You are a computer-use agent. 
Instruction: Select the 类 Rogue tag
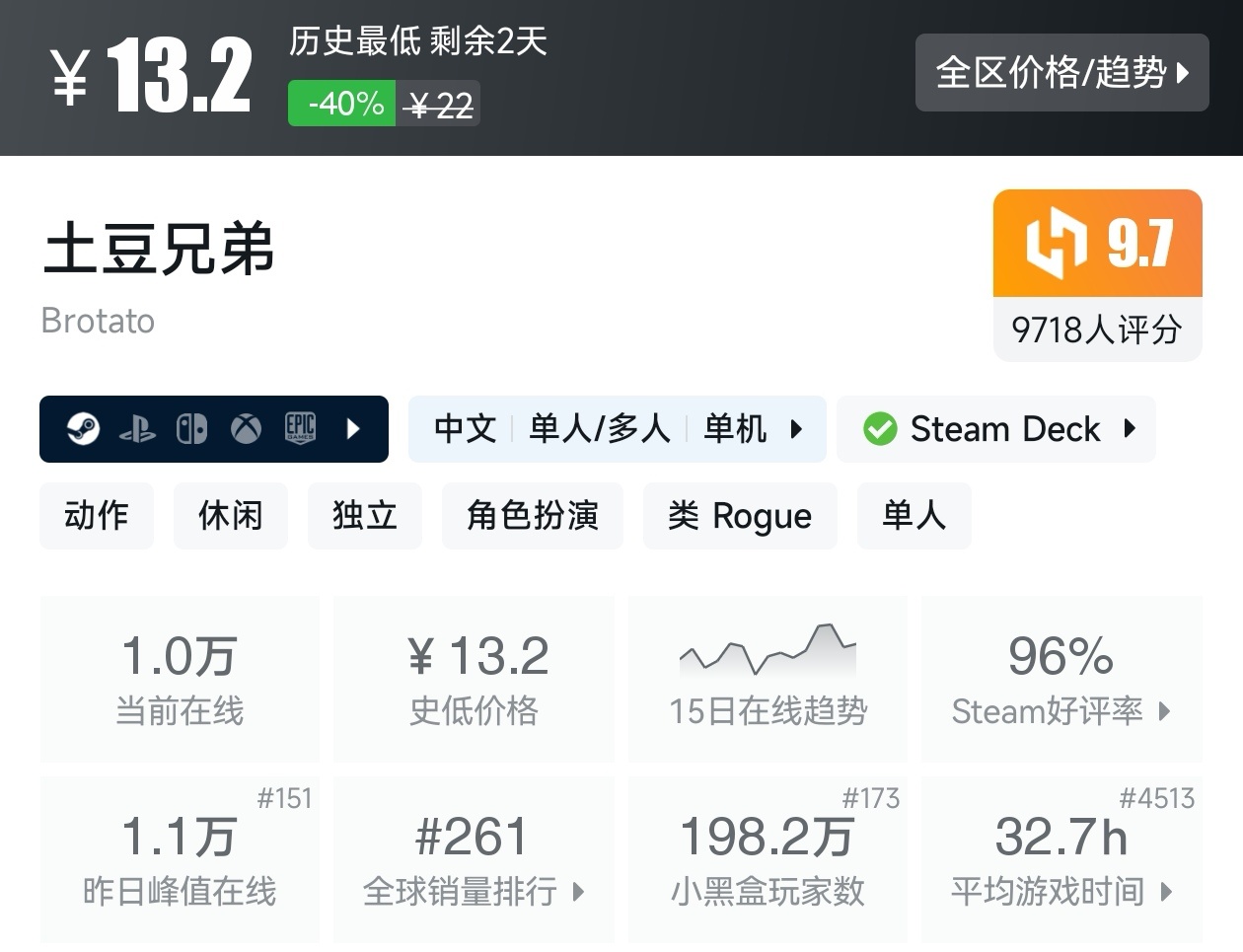[x=740, y=515]
